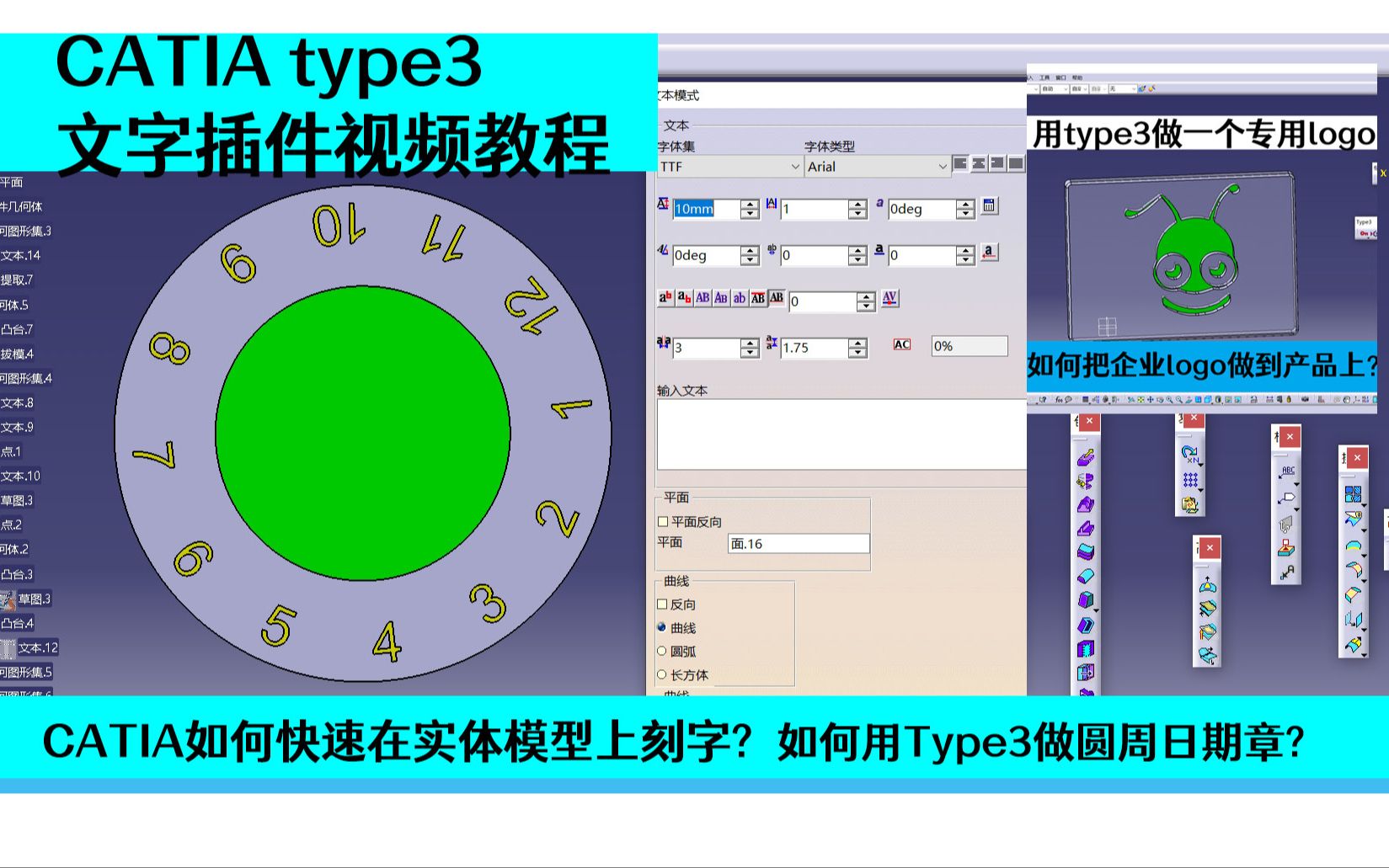Select the ABC text engraving tool
Viewport: 1389px width, 868px height.
point(1287,471)
